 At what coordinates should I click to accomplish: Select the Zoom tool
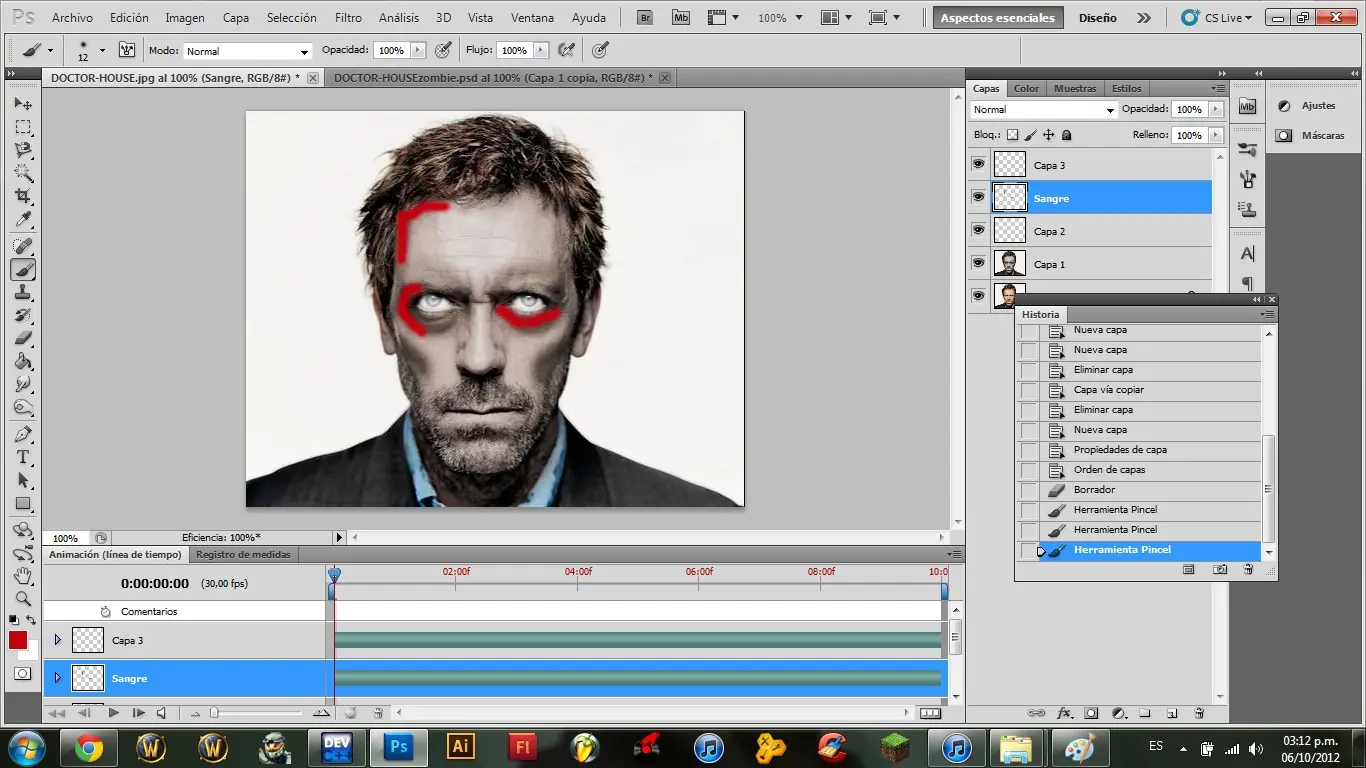click(23, 599)
